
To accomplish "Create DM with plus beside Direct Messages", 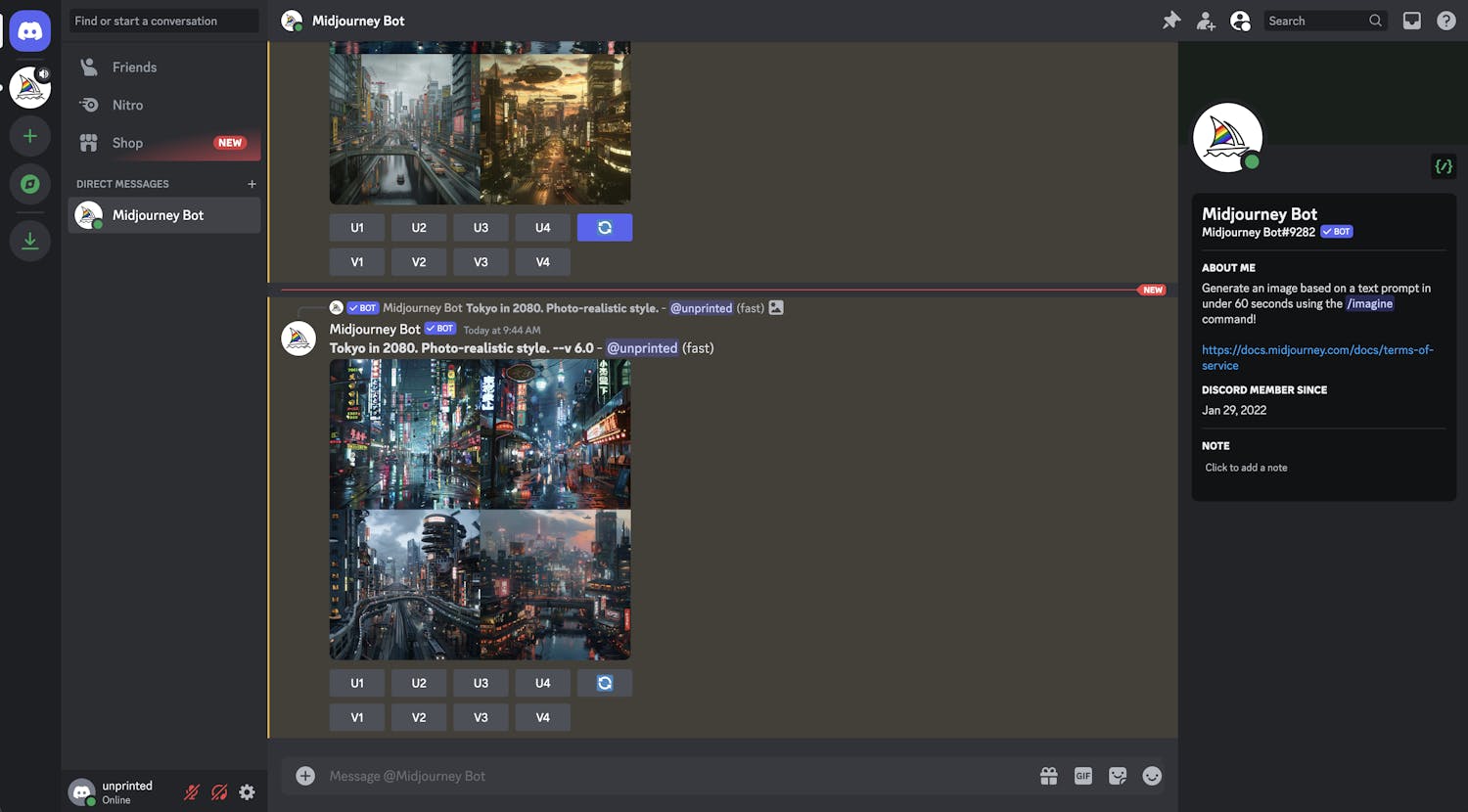I will 252,184.
